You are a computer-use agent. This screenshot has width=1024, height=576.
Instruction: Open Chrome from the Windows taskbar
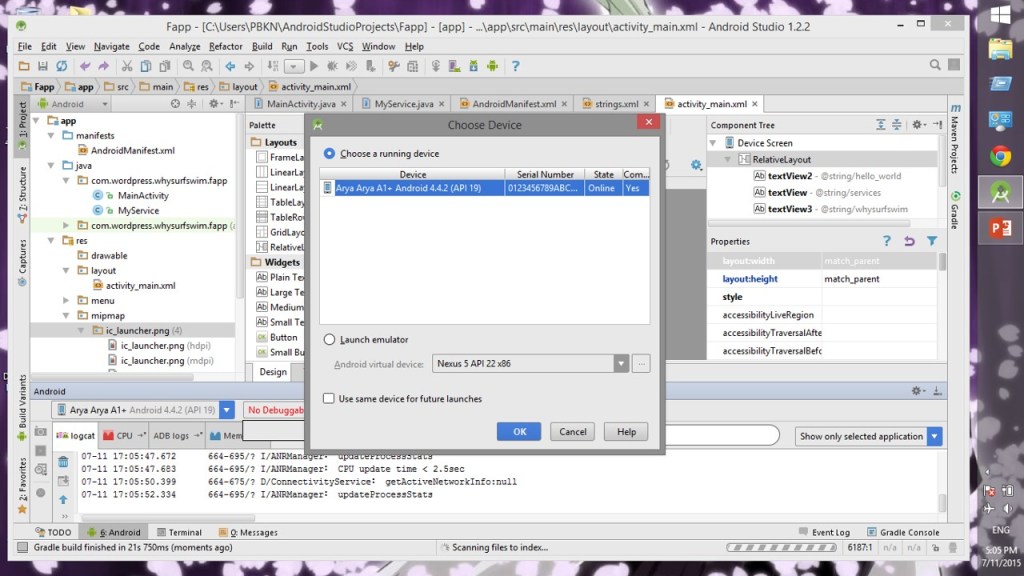(999, 155)
